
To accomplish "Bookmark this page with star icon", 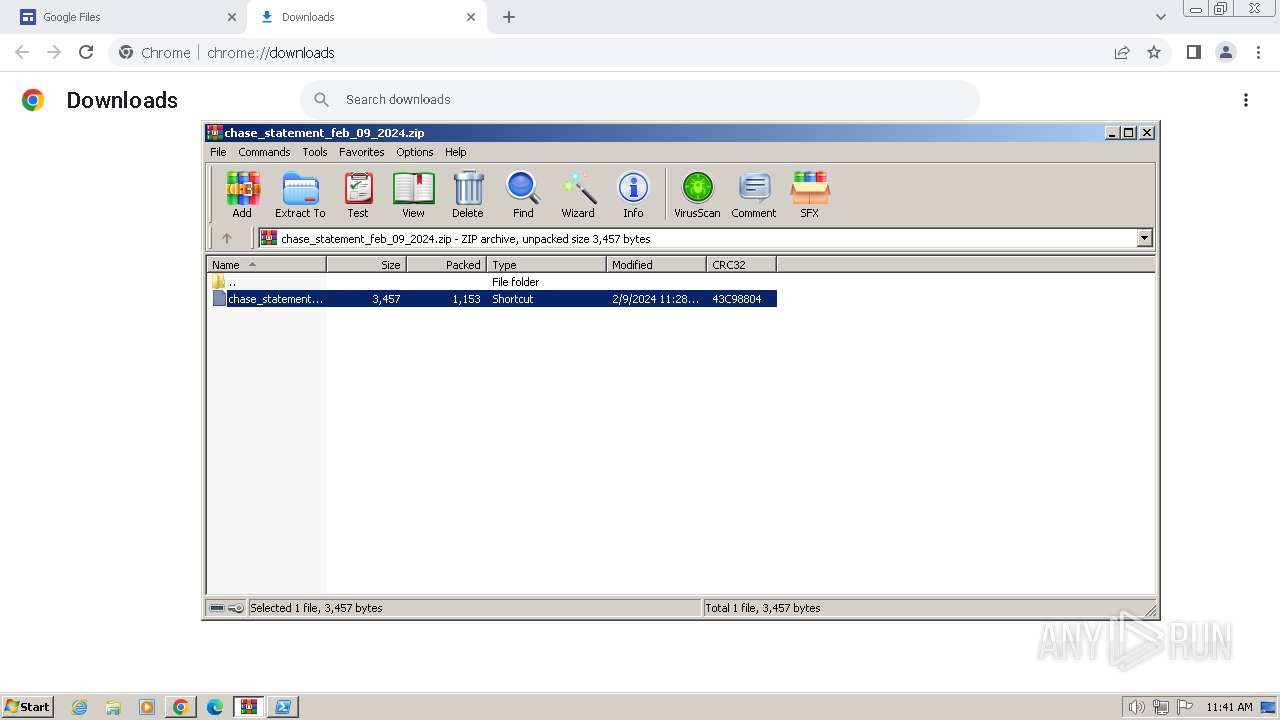I will tap(1154, 53).
